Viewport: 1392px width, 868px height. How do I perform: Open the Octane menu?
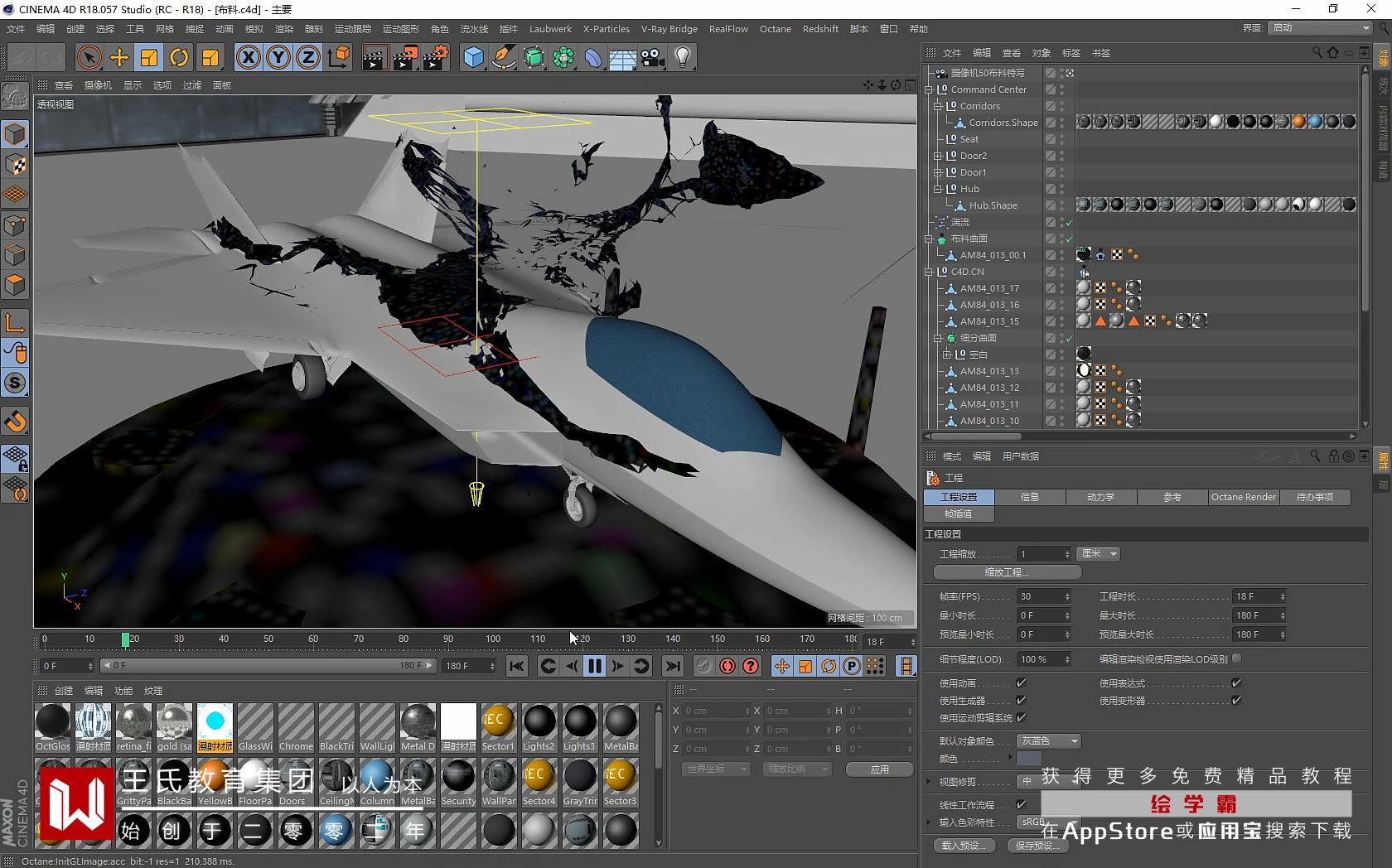point(775,29)
